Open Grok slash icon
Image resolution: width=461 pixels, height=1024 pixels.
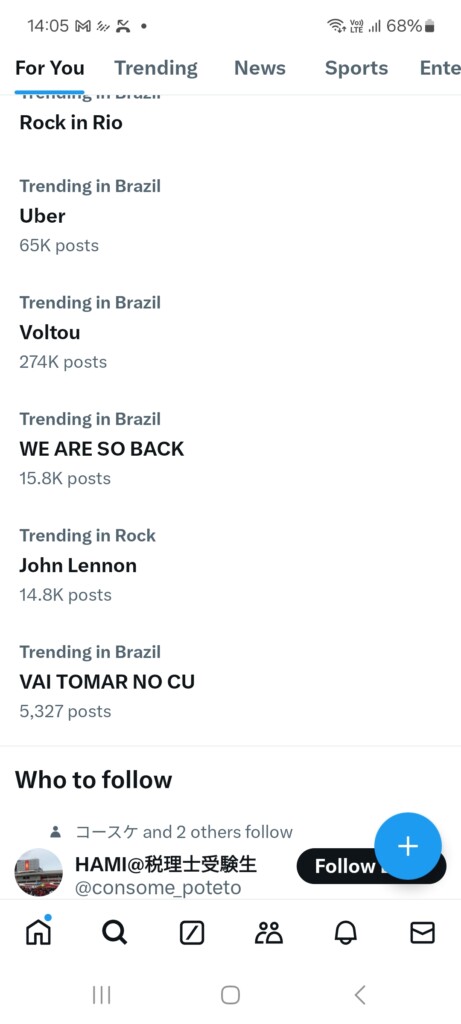click(192, 933)
